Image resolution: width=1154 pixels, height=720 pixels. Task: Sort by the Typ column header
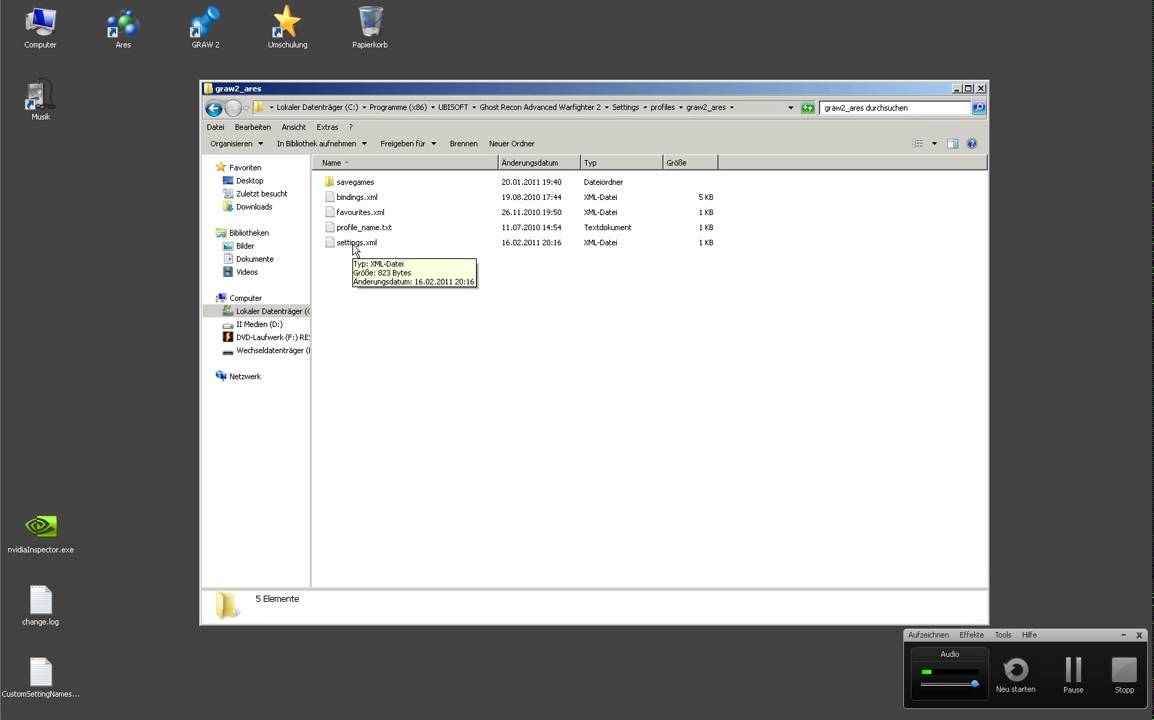tap(622, 163)
